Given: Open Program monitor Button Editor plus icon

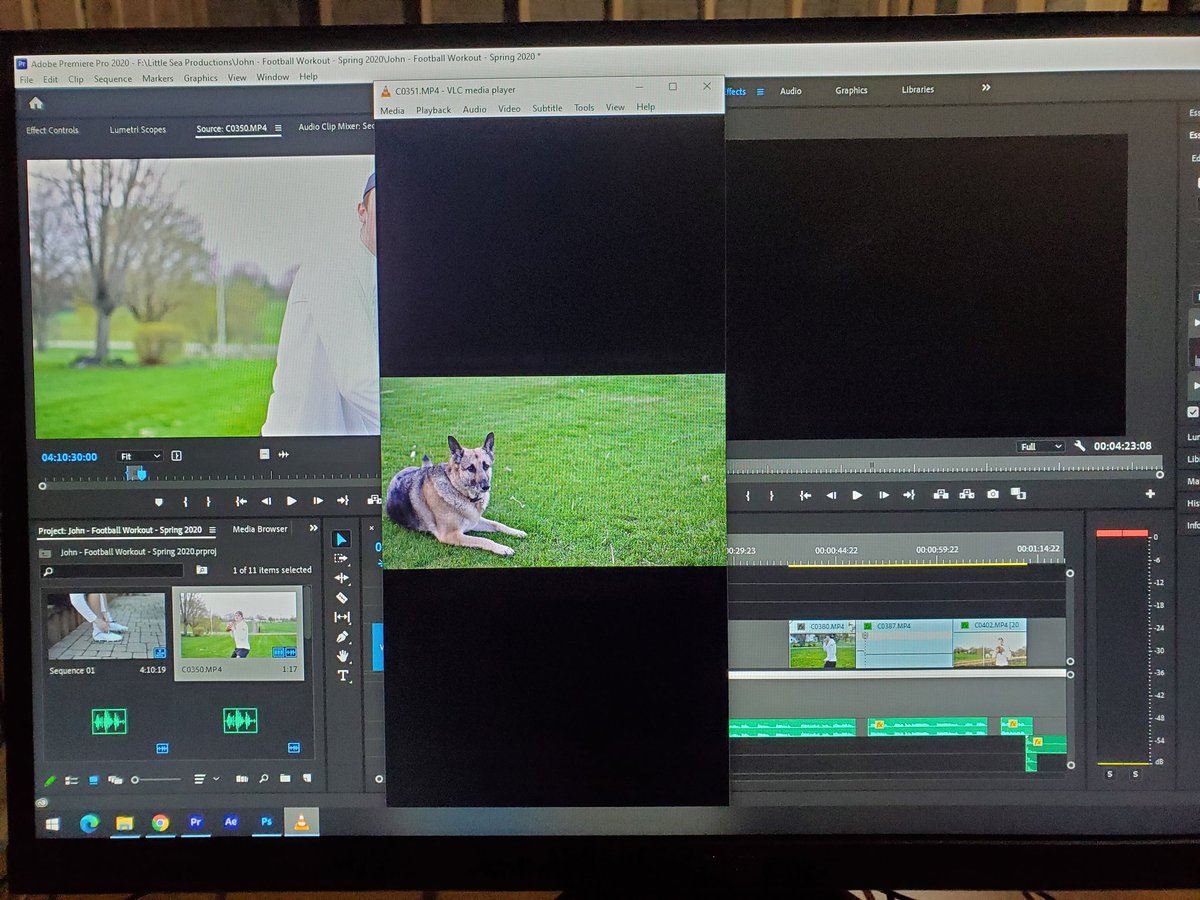Looking at the screenshot, I should [1150, 494].
